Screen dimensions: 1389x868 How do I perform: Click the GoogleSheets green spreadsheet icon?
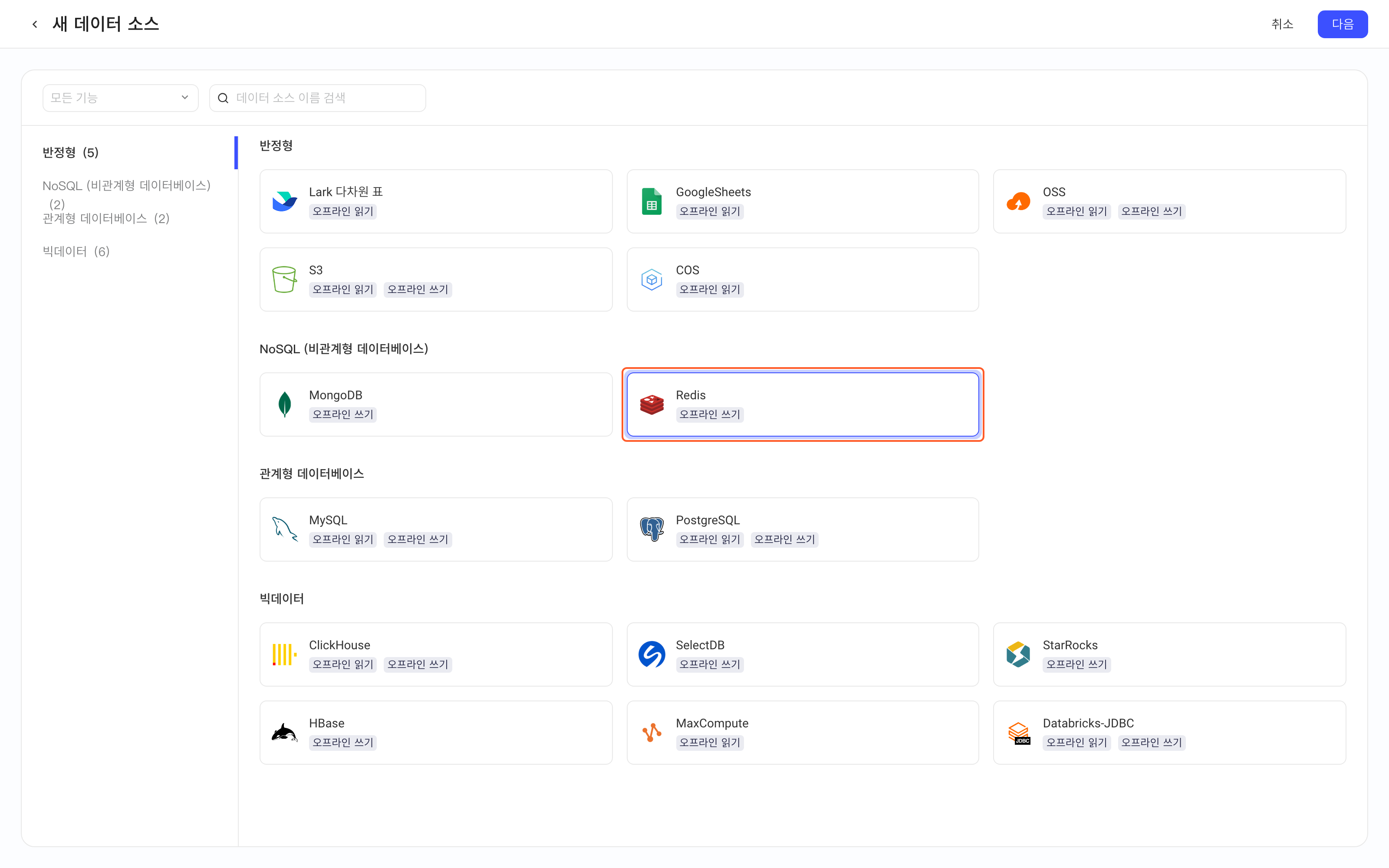click(652, 201)
